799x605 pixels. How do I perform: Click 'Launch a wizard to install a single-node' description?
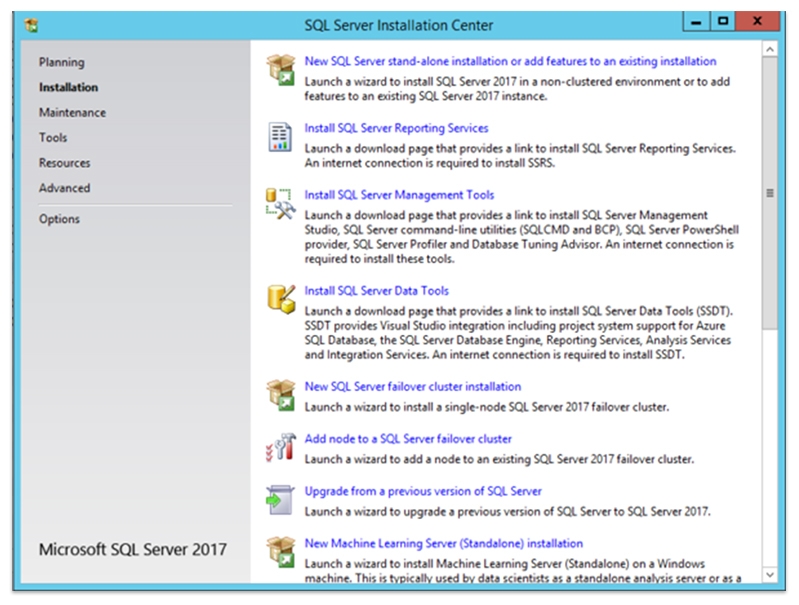[487, 407]
